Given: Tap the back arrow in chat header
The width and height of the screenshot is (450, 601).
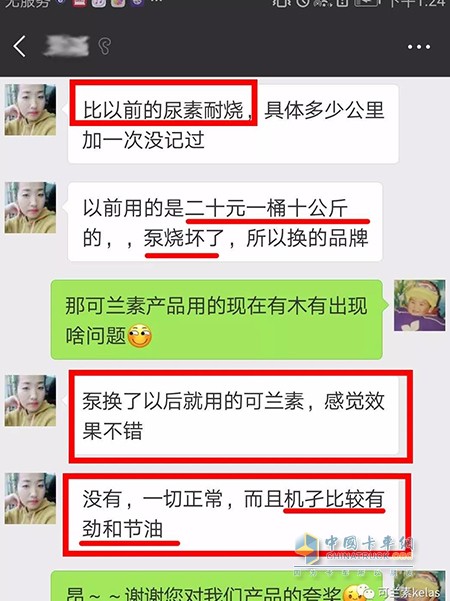Looking at the screenshot, I should click(20, 46).
